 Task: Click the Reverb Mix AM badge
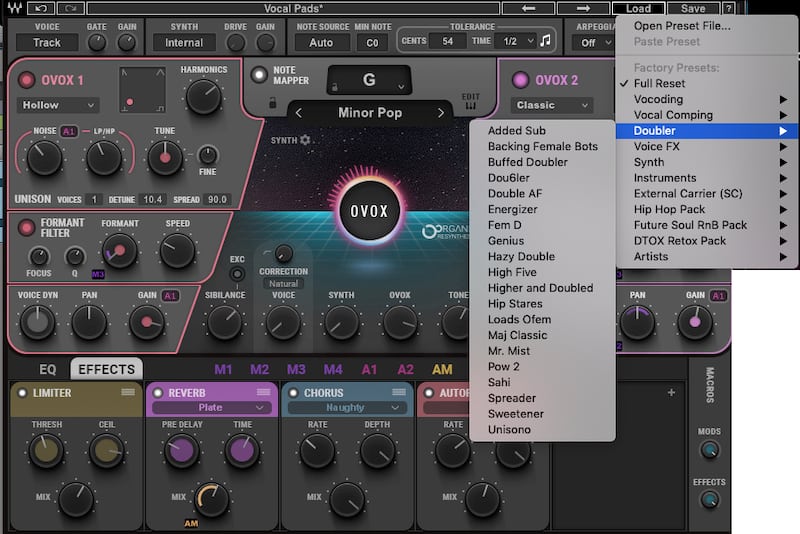(x=191, y=523)
